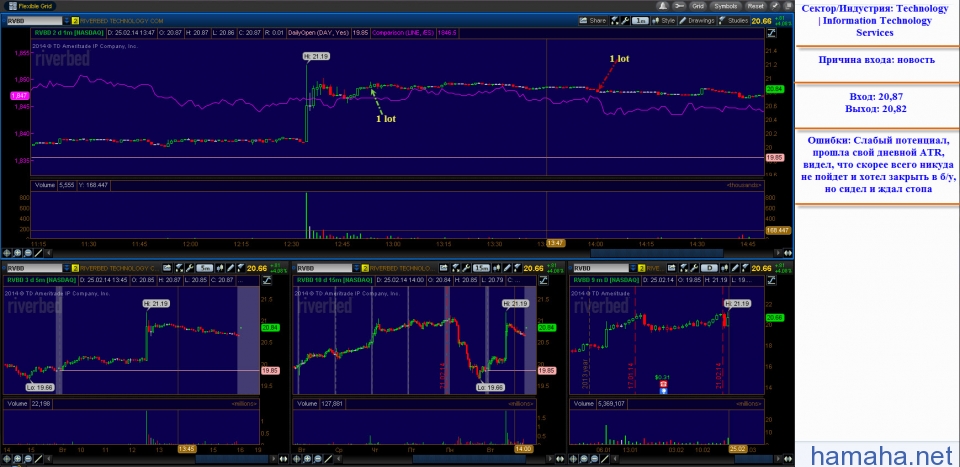Click the RVBD symbol field on daily chart
This screenshot has height=467, width=960.
pyautogui.click(x=602, y=268)
